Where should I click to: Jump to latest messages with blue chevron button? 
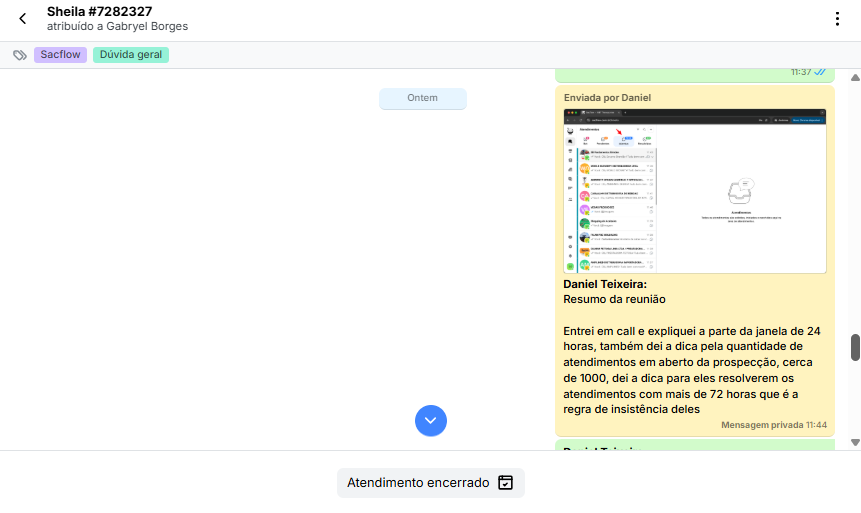(x=431, y=420)
